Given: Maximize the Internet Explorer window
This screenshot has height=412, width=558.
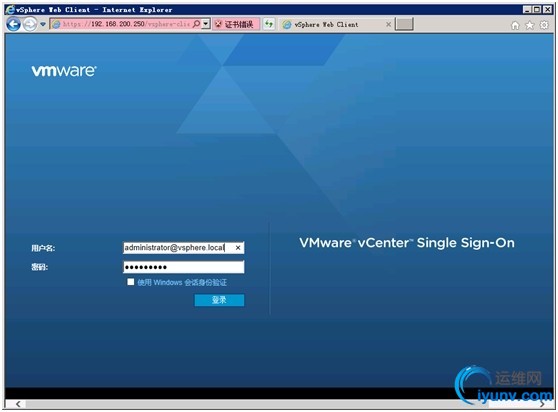Looking at the screenshot, I should [537, 10].
